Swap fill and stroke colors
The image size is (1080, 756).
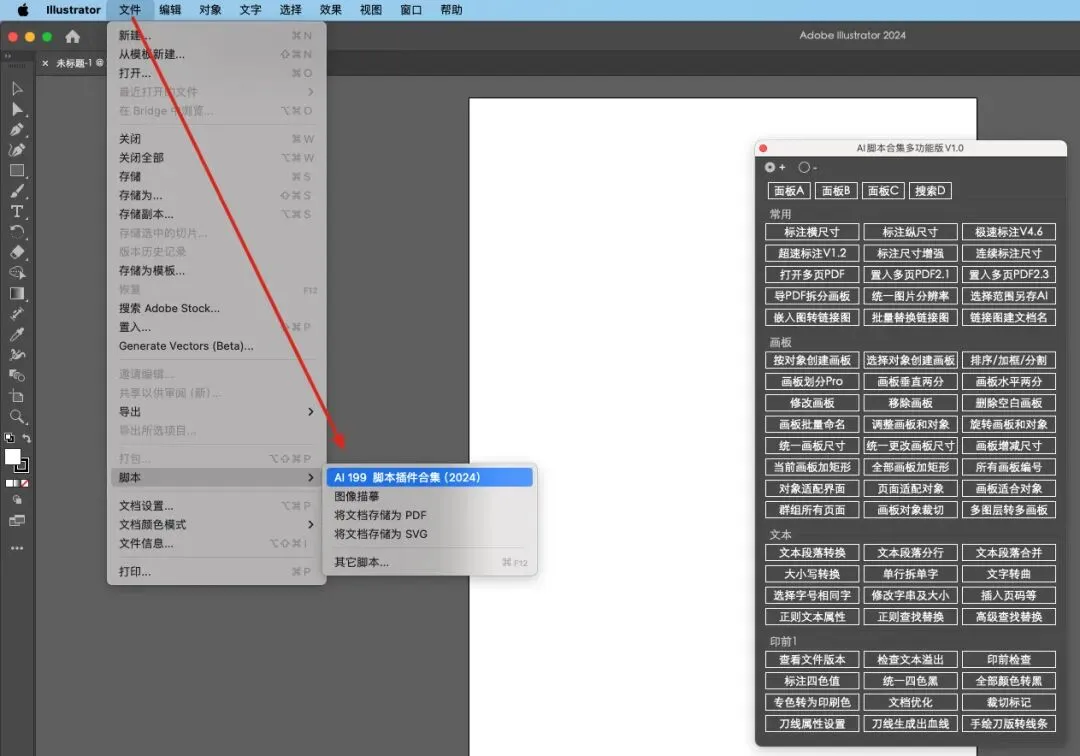pyautogui.click(x=26, y=438)
